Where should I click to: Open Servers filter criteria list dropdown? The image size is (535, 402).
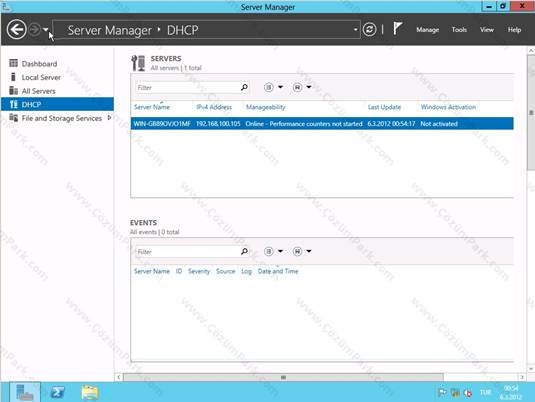coord(274,87)
